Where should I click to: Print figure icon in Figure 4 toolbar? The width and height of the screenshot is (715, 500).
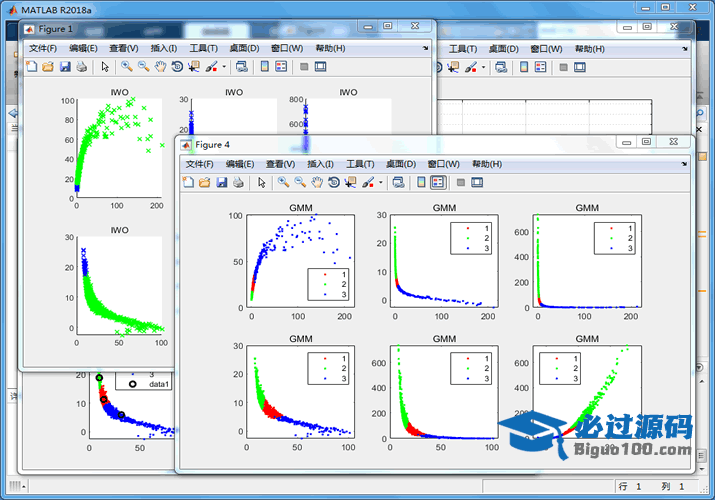point(238,182)
